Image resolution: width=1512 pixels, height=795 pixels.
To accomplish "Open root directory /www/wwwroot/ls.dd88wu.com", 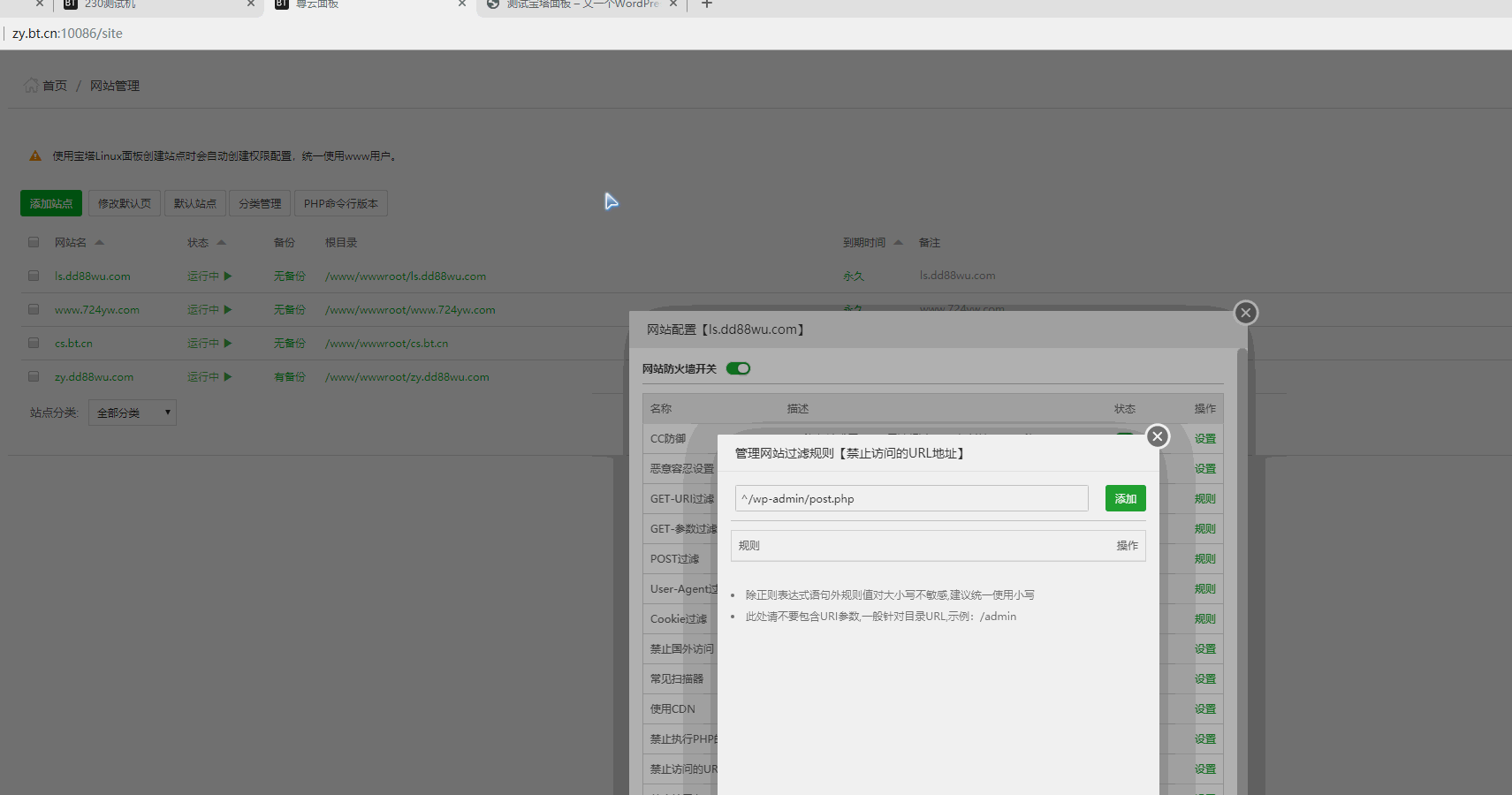I will point(406,276).
